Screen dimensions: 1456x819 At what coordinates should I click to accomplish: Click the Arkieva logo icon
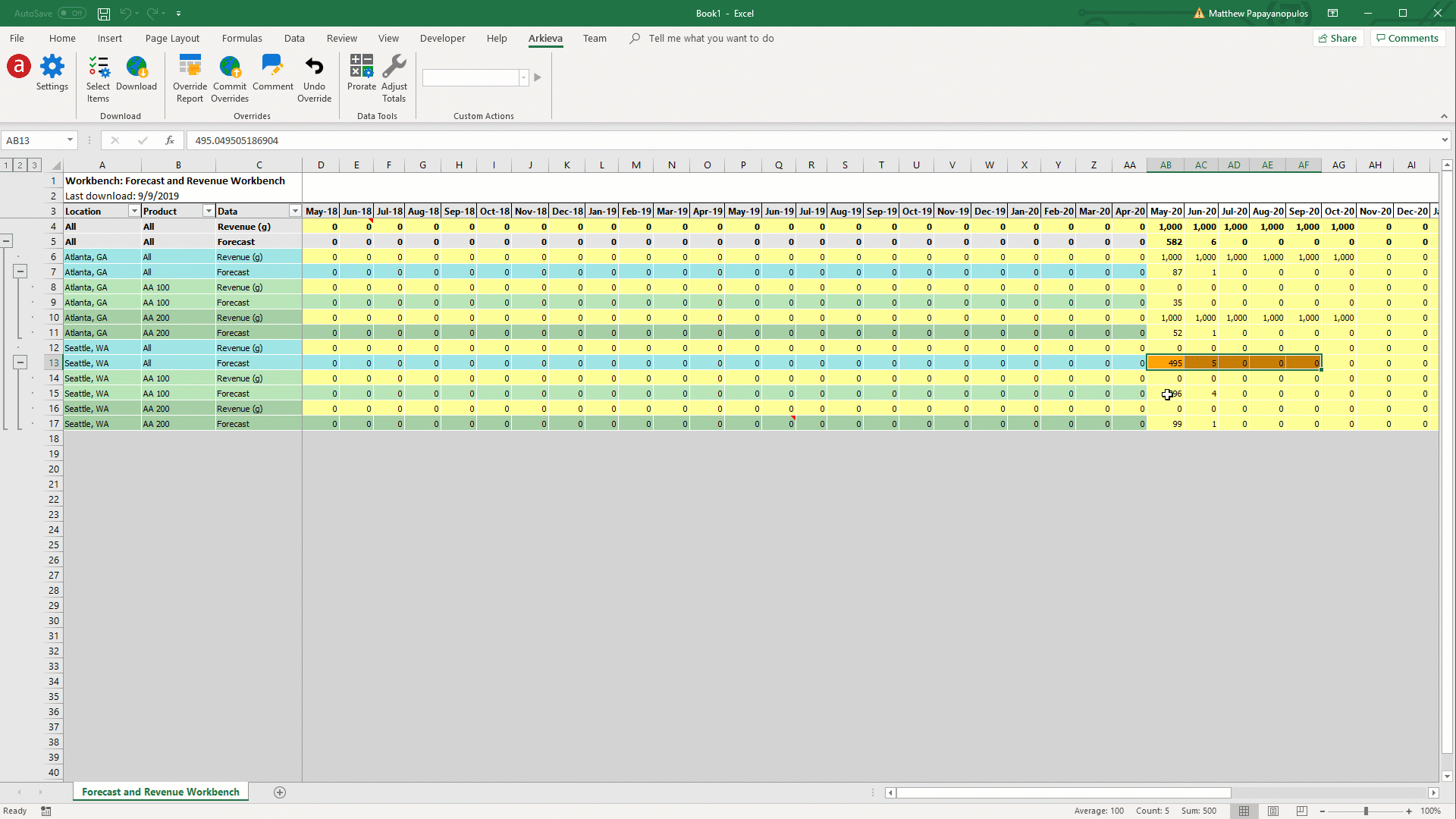click(x=19, y=67)
